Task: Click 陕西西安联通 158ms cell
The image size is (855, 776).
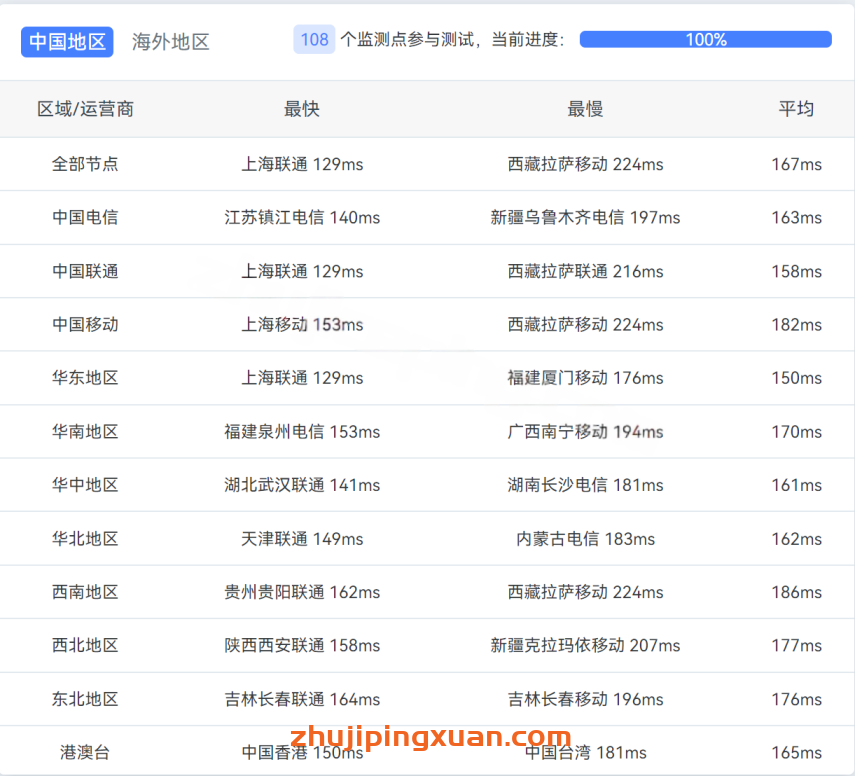Action: tap(302, 646)
